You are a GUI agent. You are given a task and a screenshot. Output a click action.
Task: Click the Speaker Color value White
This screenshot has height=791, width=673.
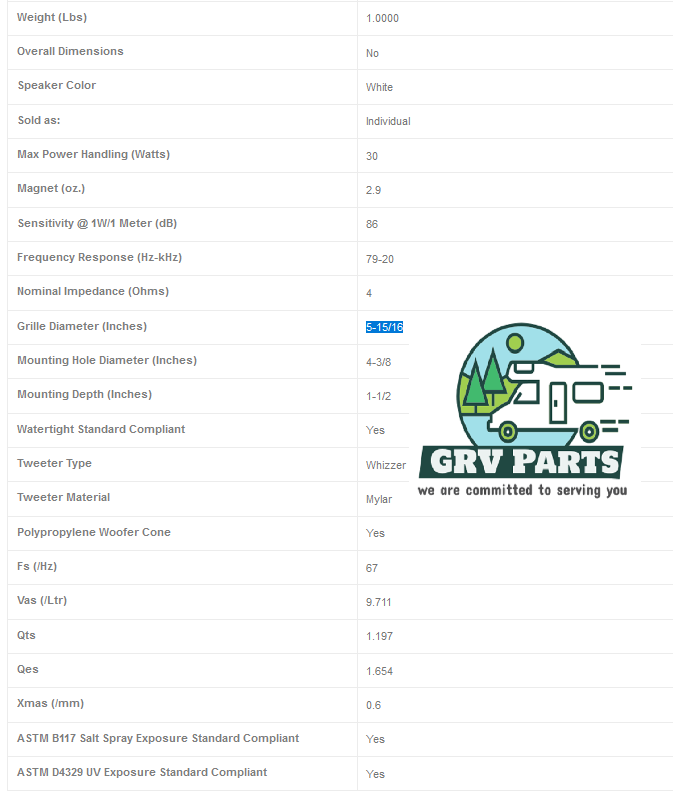[x=379, y=87]
